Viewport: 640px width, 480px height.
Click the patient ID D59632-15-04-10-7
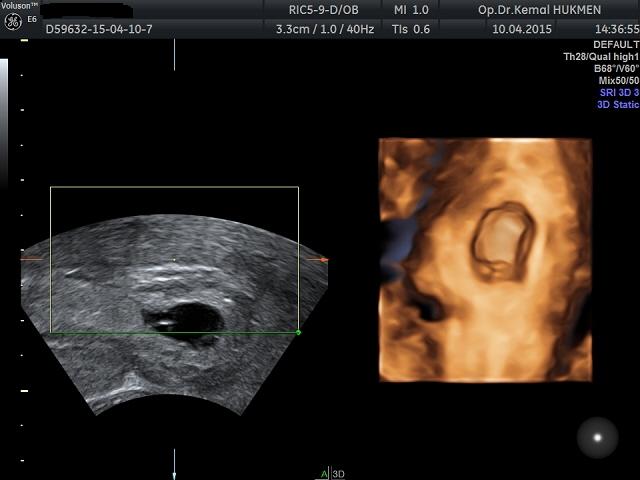[99, 29]
